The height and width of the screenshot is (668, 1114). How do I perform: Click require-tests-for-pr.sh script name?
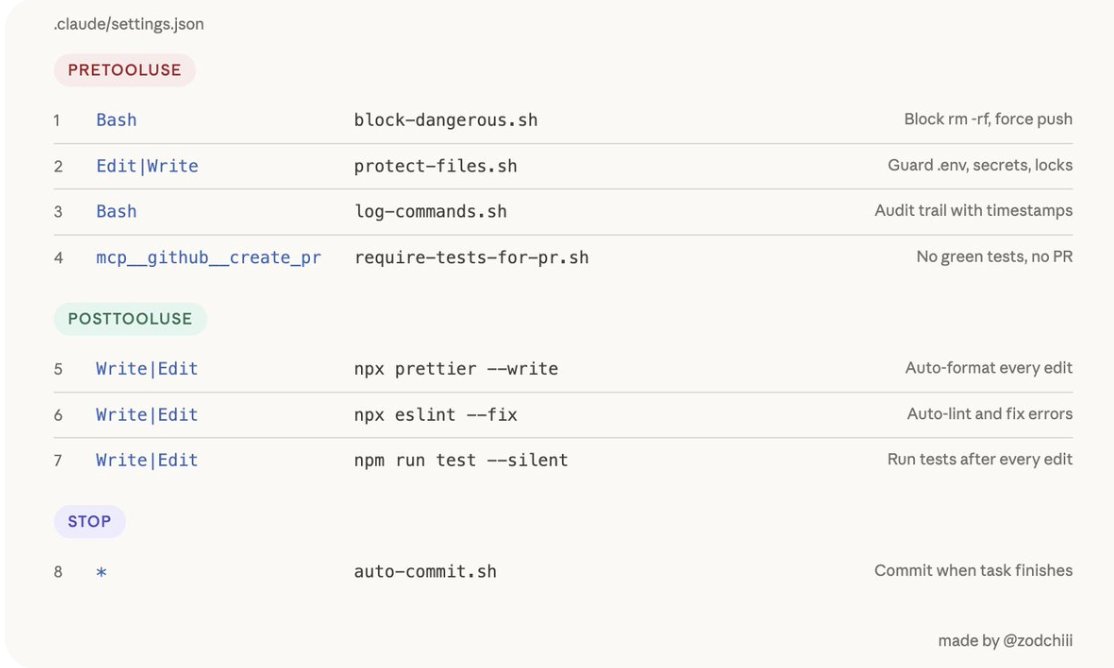tap(471, 257)
